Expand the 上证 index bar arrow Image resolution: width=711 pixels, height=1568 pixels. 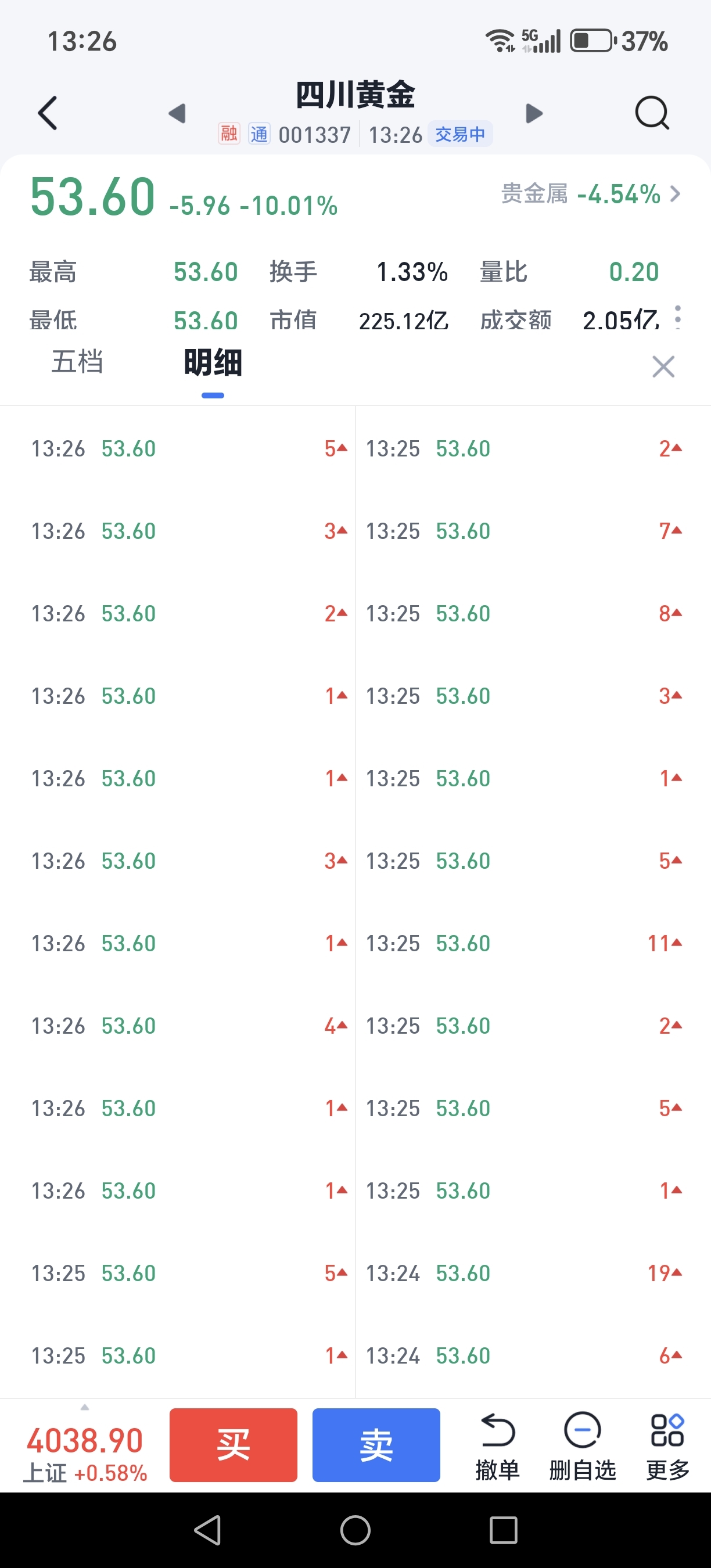pos(85,1408)
